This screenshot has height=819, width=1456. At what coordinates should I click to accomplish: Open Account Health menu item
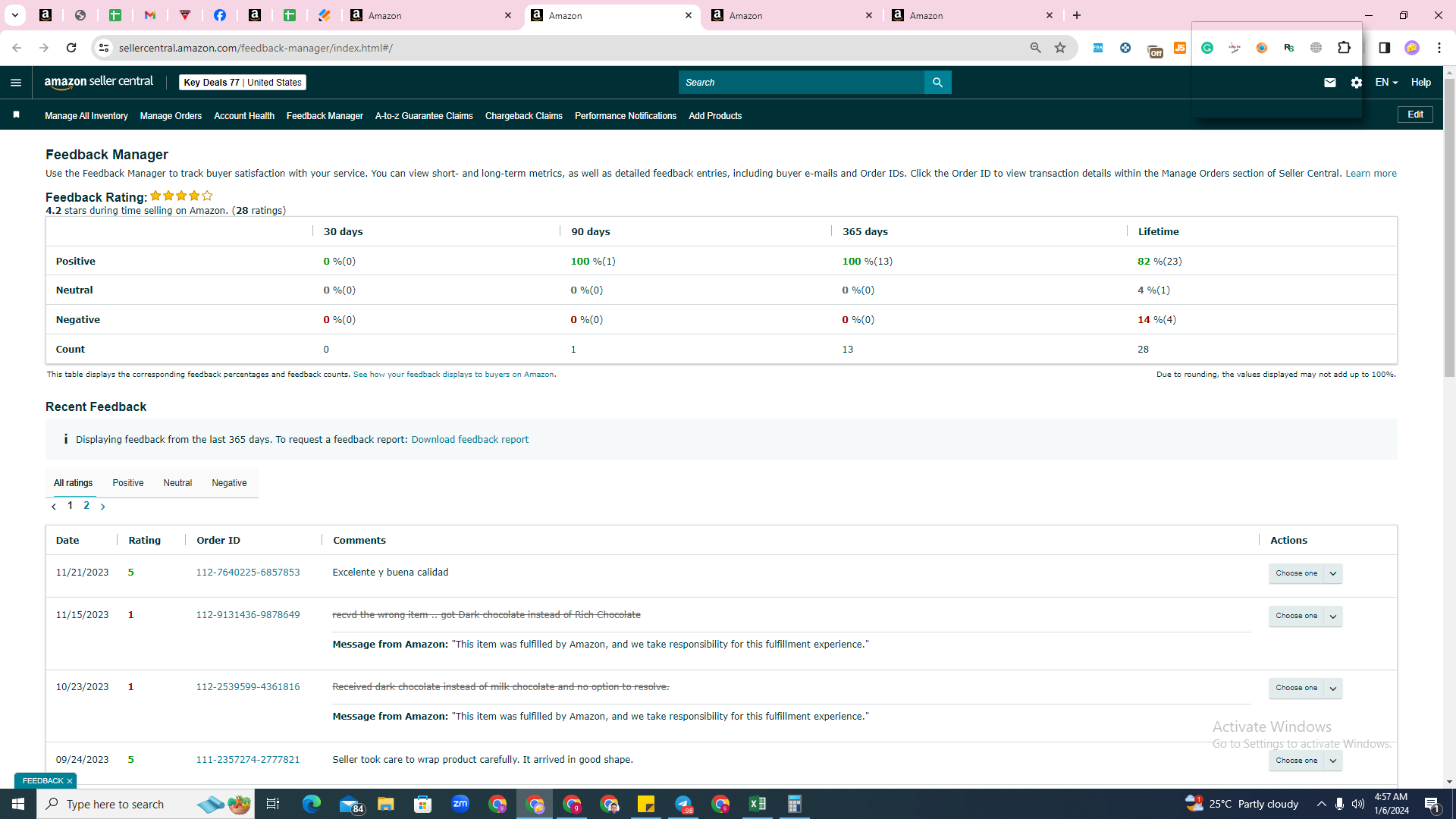pos(244,116)
